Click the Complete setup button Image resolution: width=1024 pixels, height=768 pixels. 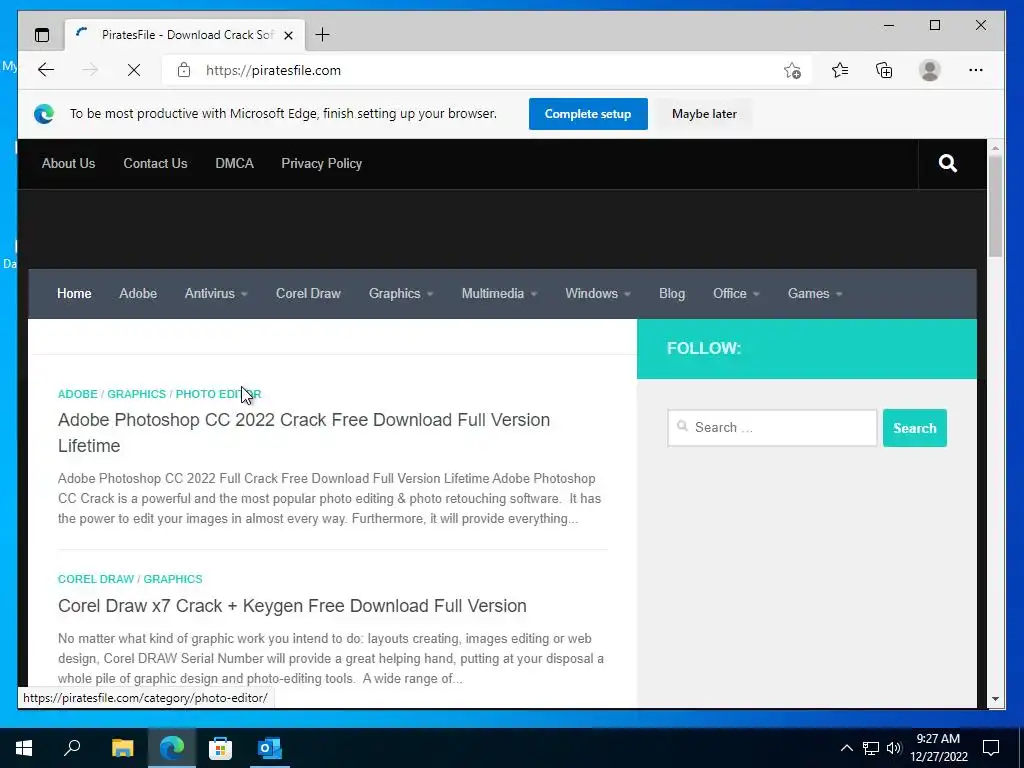(588, 114)
